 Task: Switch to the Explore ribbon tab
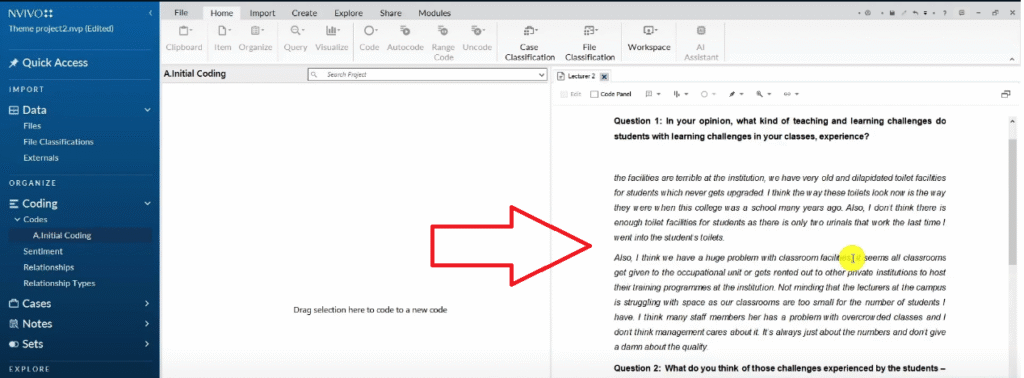(x=349, y=13)
